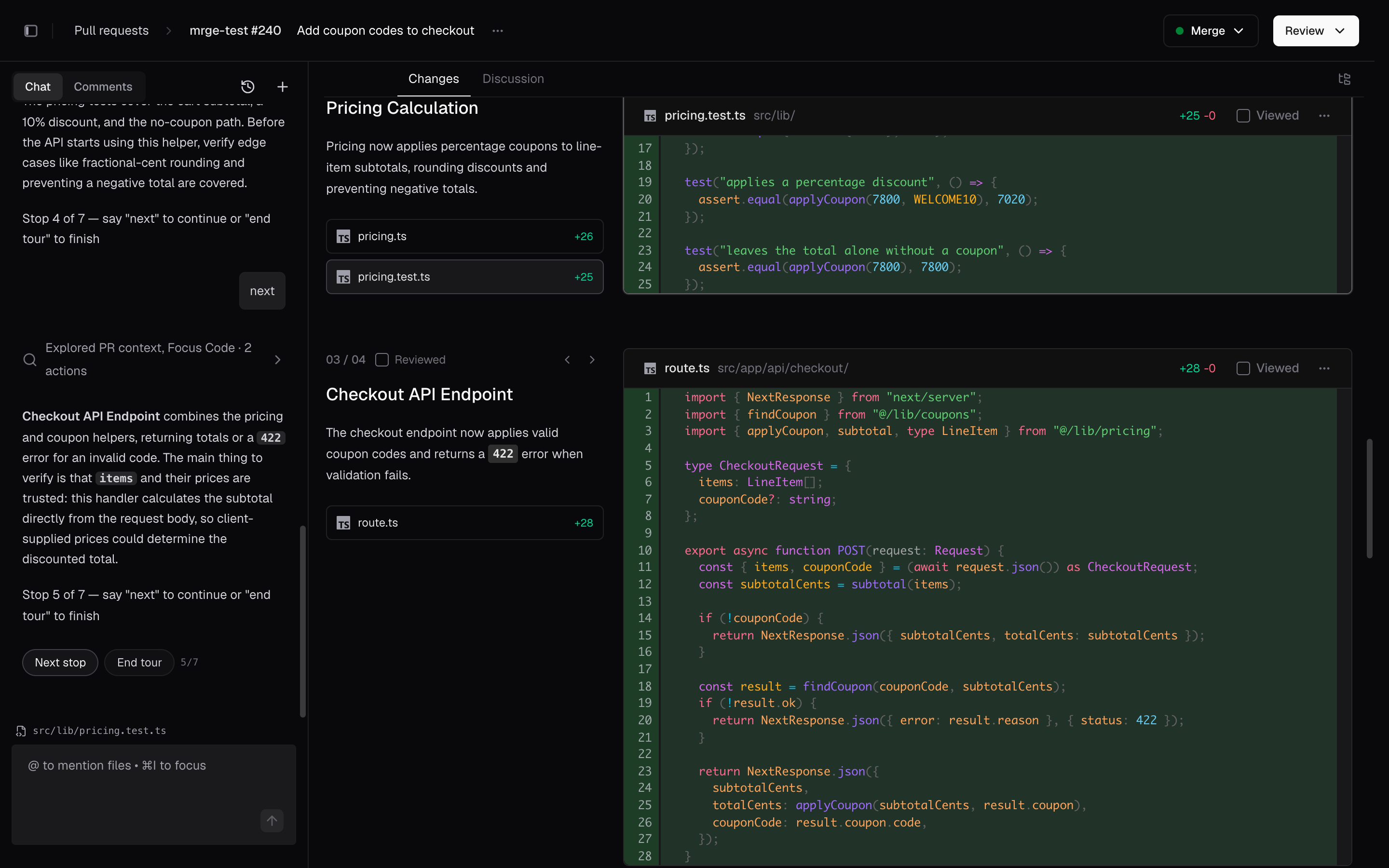Open the Review dropdown
Image resolution: width=1389 pixels, height=868 pixels.
[1316, 31]
